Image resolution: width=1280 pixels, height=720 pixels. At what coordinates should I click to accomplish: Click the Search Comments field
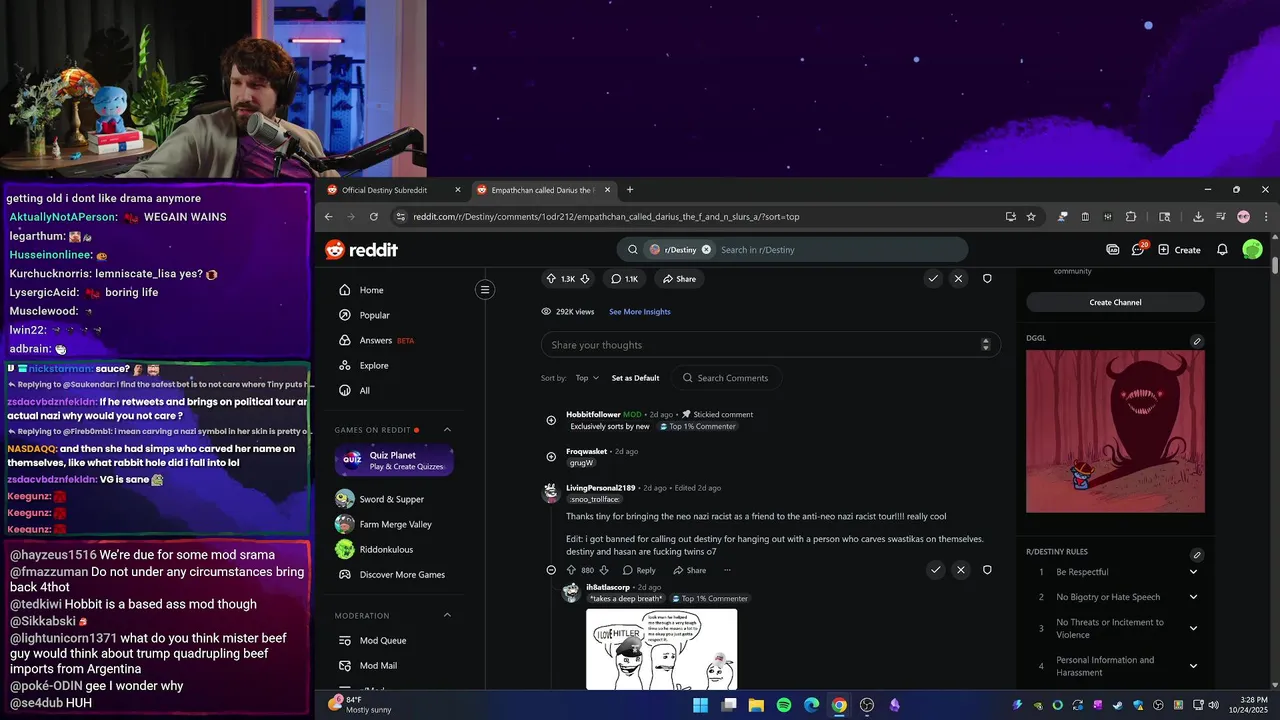coord(725,378)
